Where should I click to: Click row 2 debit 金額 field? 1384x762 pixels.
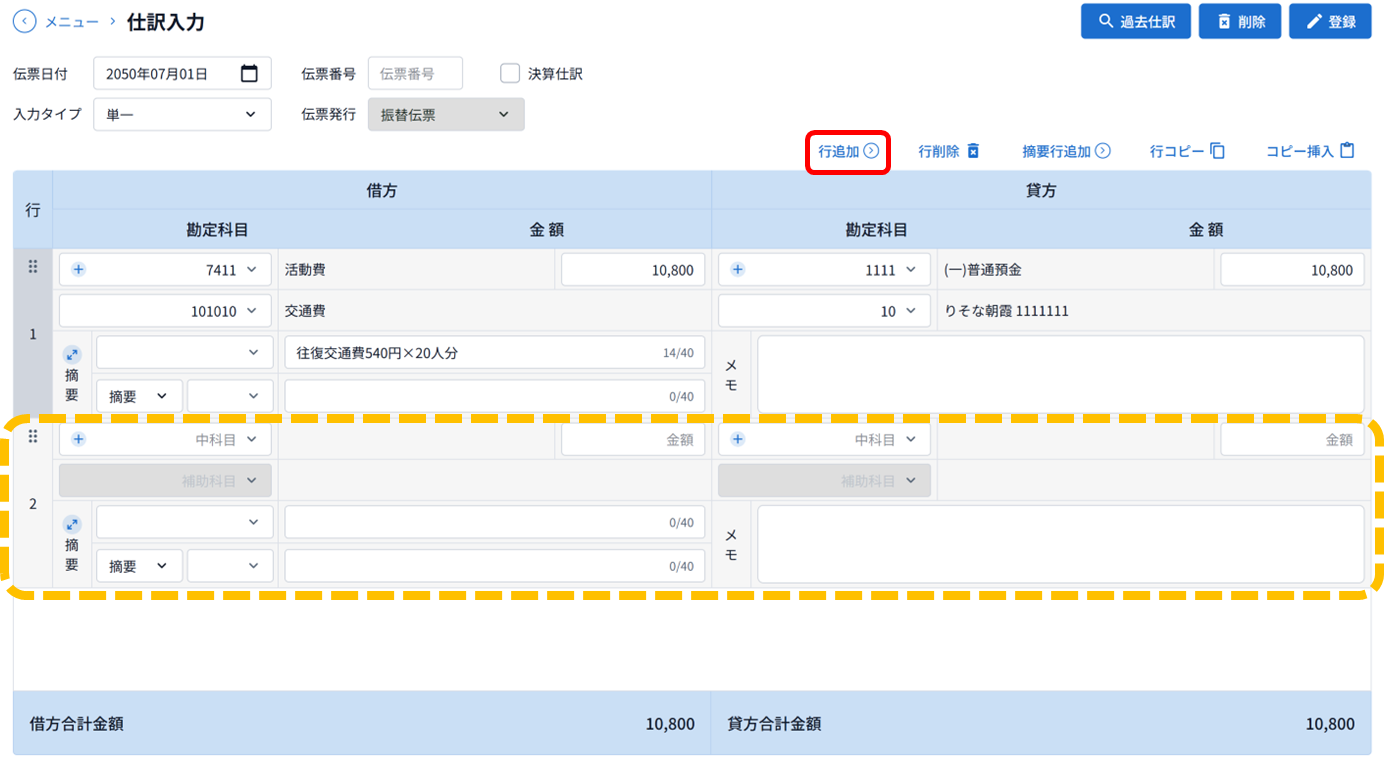pyautogui.click(x=633, y=439)
